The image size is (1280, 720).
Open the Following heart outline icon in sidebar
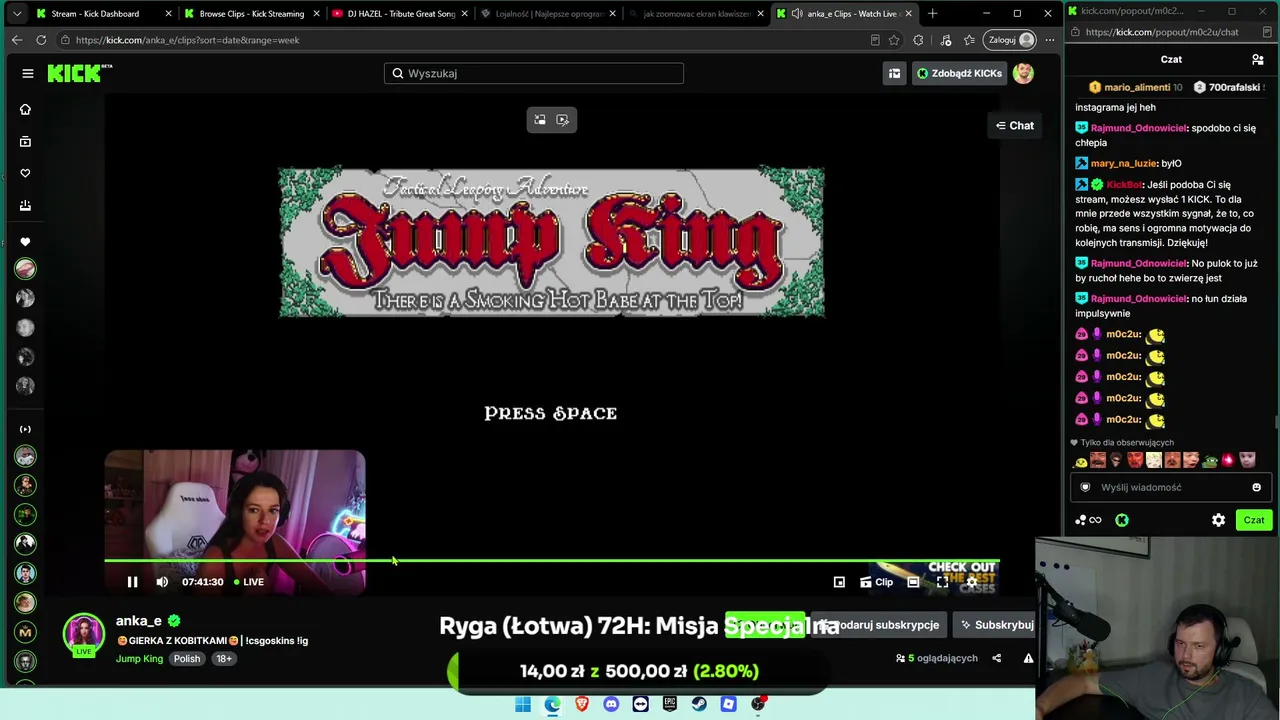25,173
